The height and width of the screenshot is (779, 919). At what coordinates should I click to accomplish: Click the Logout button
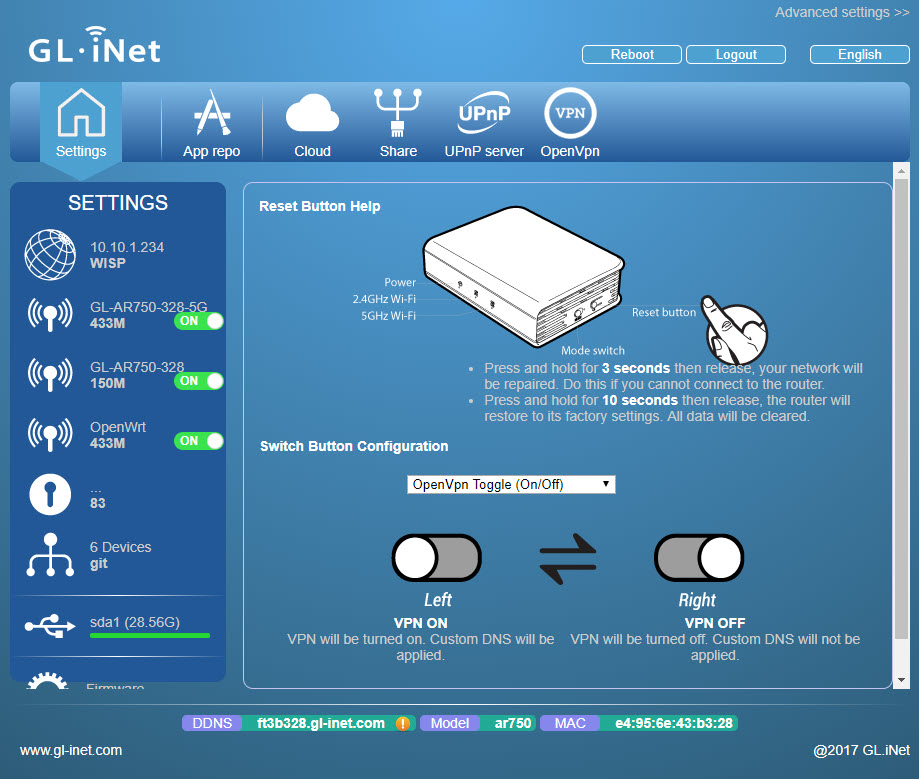736,55
